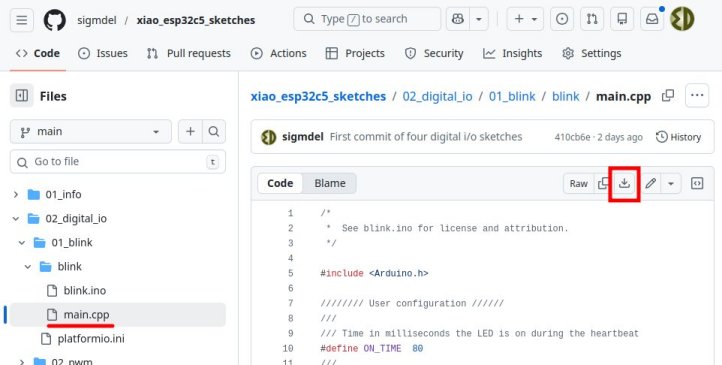Open the xiao_esp32c5_sketches repository header link
Image resolution: width=722 pixels, height=365 pixels.
(x=196, y=20)
